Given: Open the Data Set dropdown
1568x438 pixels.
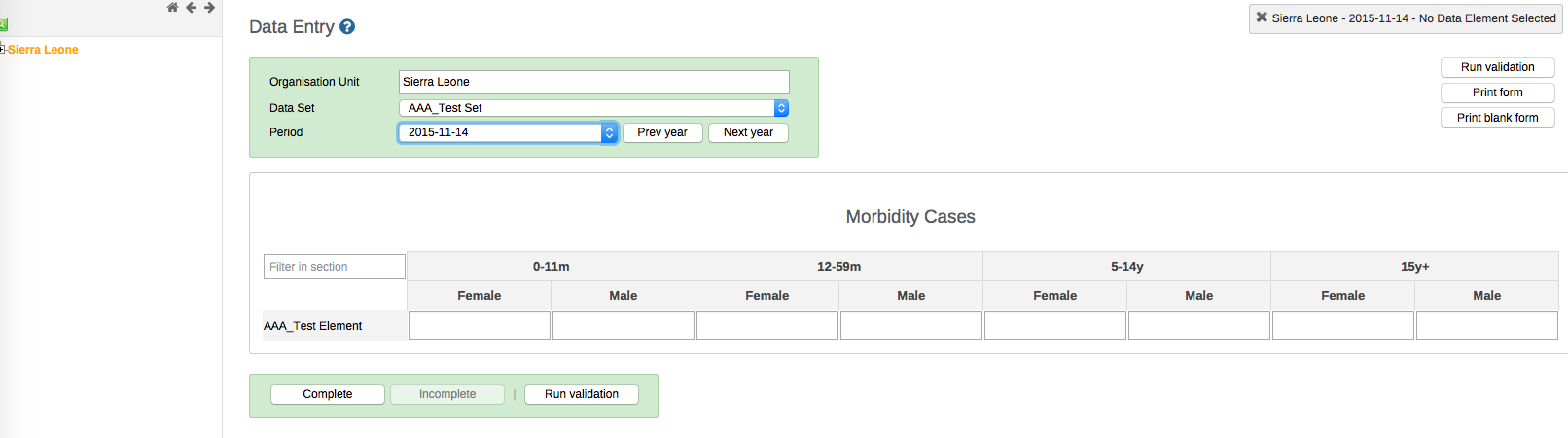Looking at the screenshot, I should 593,108.
